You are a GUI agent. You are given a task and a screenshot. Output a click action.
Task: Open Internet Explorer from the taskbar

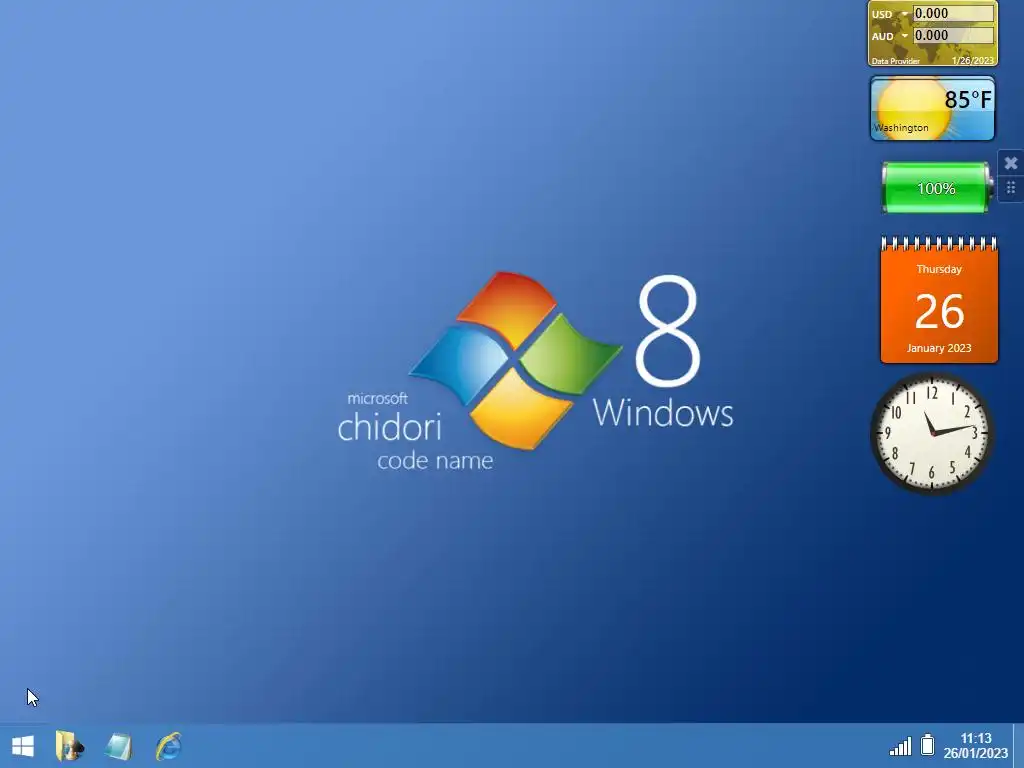(168, 746)
